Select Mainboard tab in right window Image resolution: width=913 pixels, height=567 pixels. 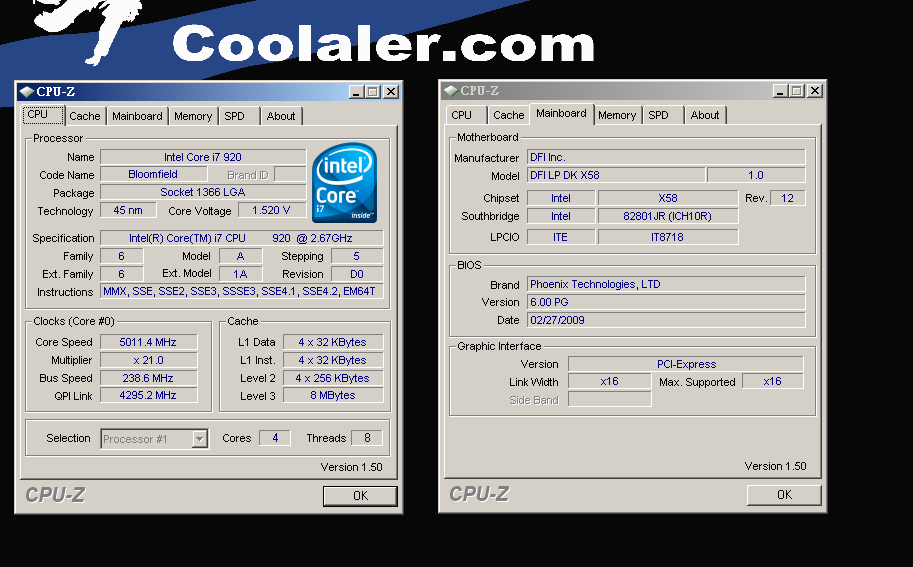coord(561,114)
